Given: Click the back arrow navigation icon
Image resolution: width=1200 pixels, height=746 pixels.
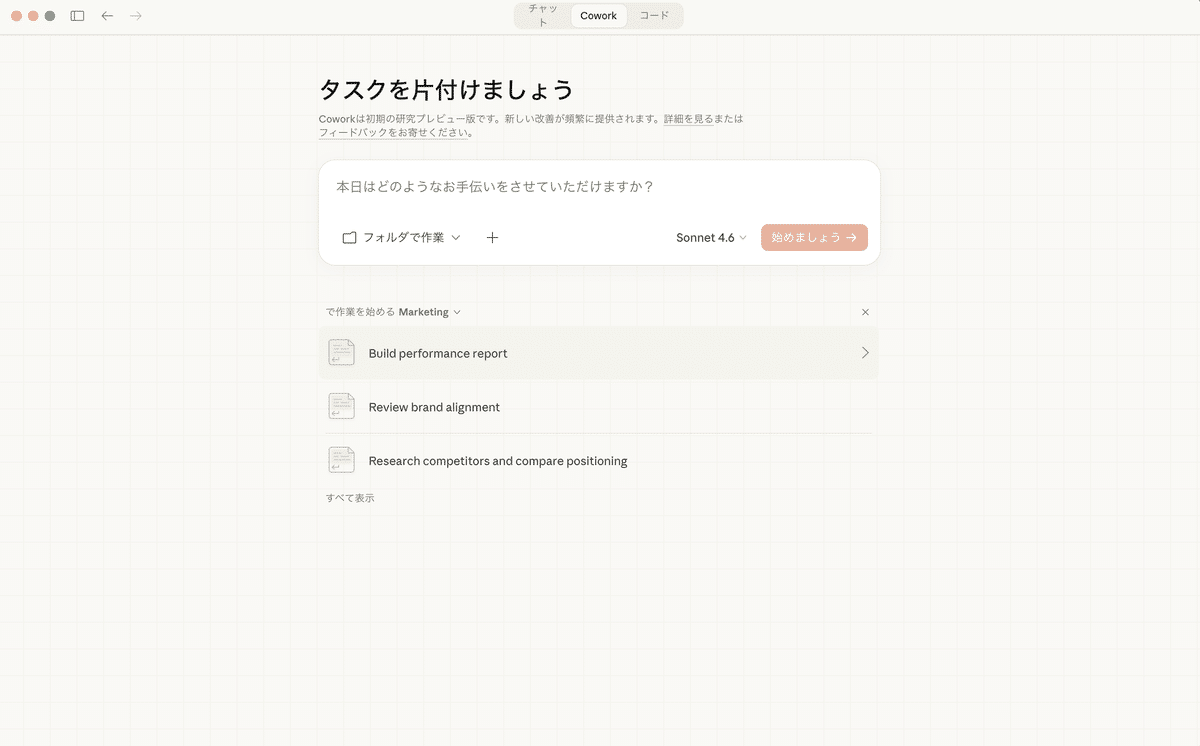Looking at the screenshot, I should tap(107, 16).
